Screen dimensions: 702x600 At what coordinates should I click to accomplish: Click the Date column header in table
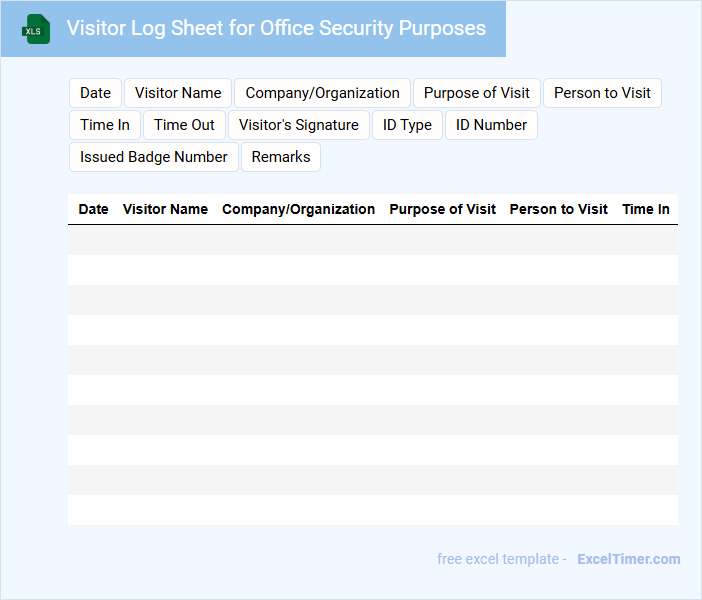[x=93, y=209]
